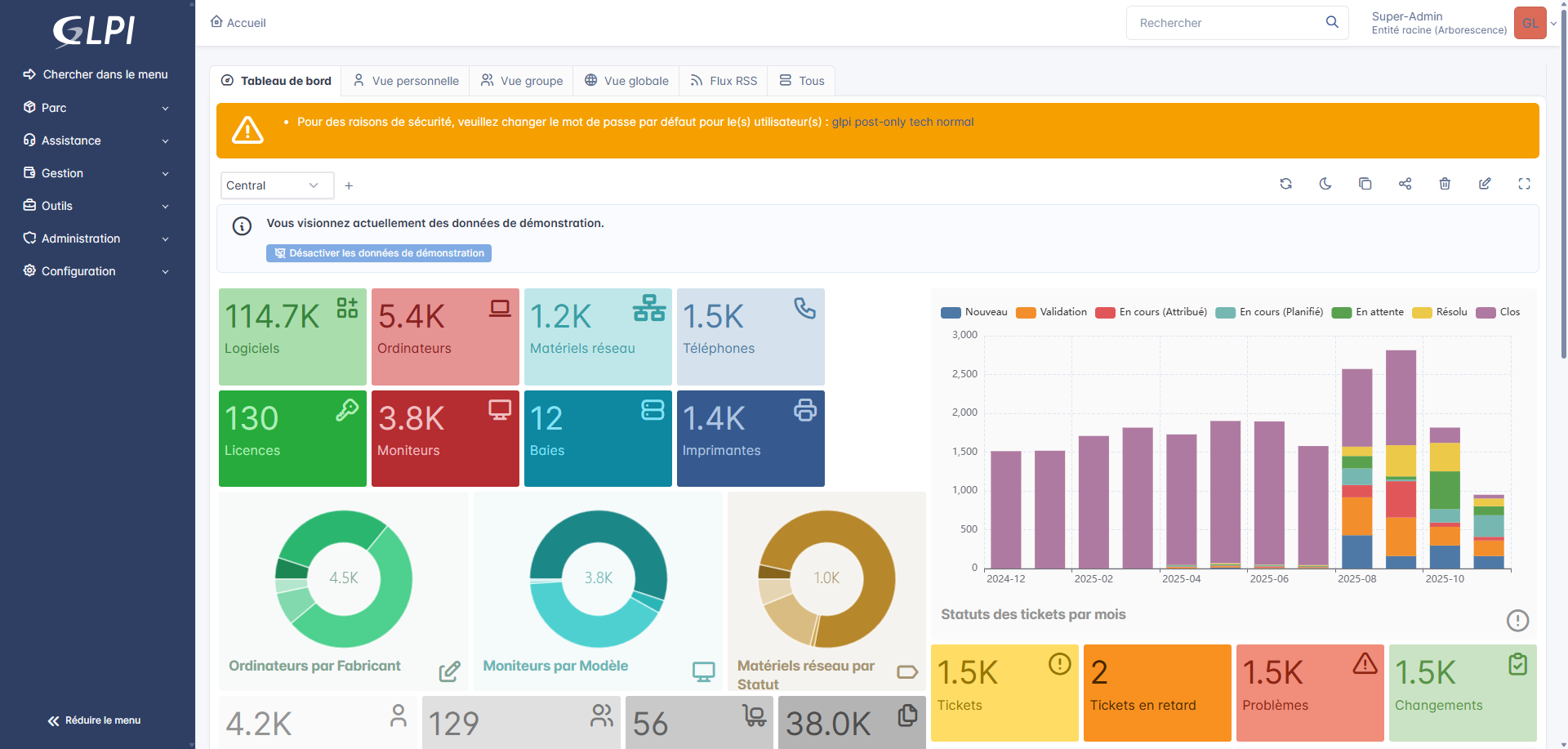
Task: Click the GLPI logo
Action: 94,31
